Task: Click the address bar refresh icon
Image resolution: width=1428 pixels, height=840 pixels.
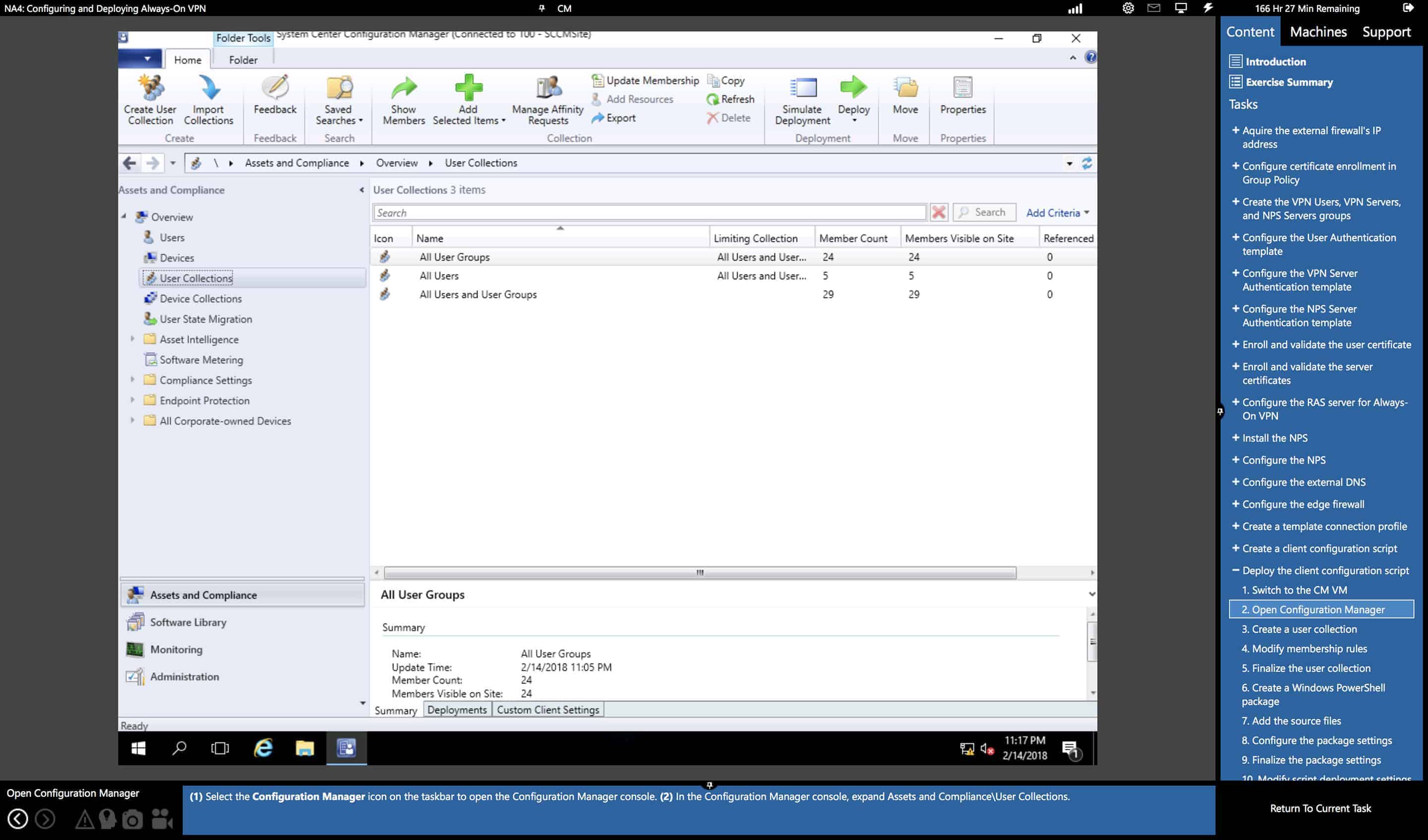Action: point(1086,163)
